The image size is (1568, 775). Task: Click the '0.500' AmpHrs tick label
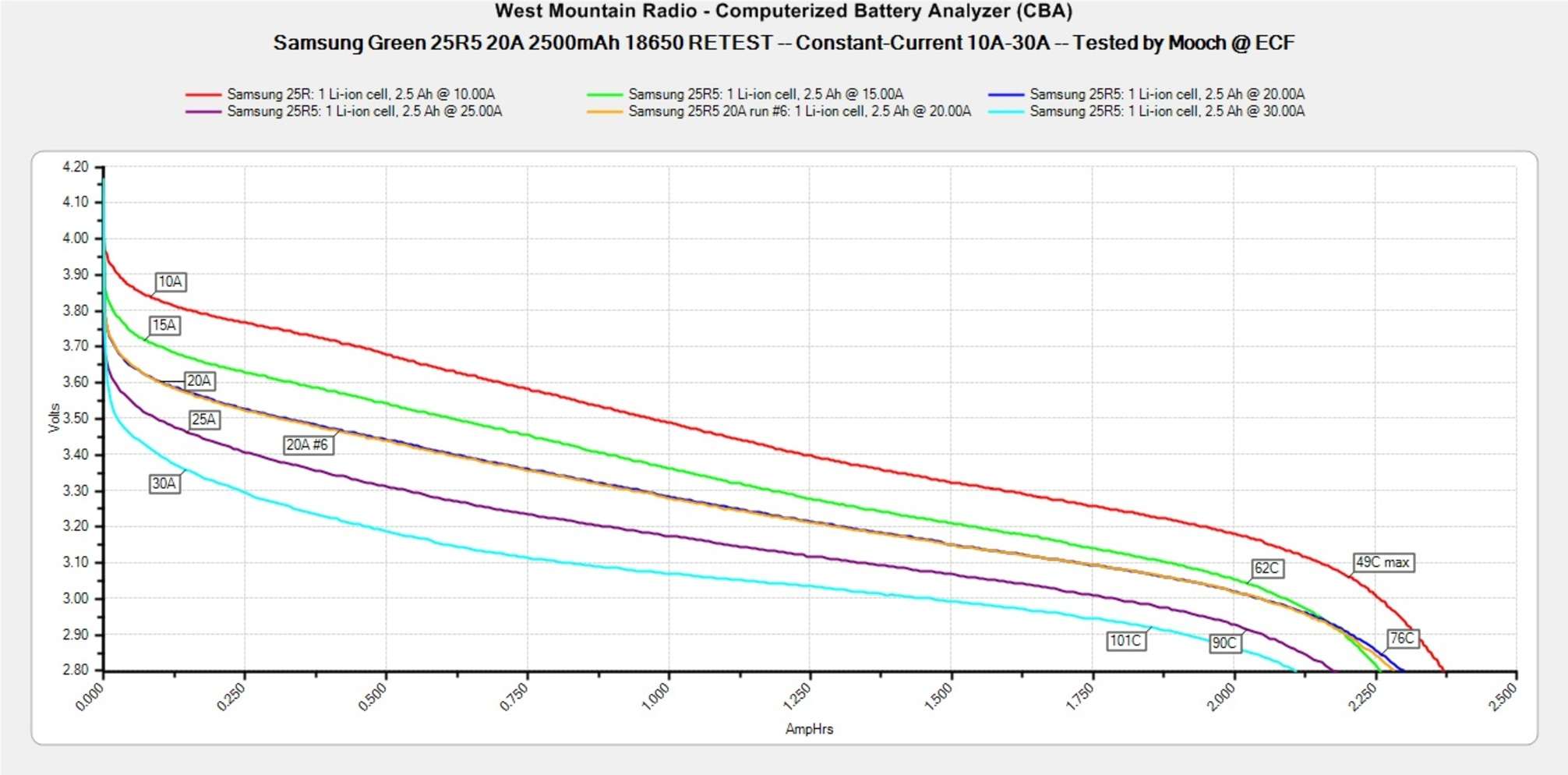click(373, 696)
